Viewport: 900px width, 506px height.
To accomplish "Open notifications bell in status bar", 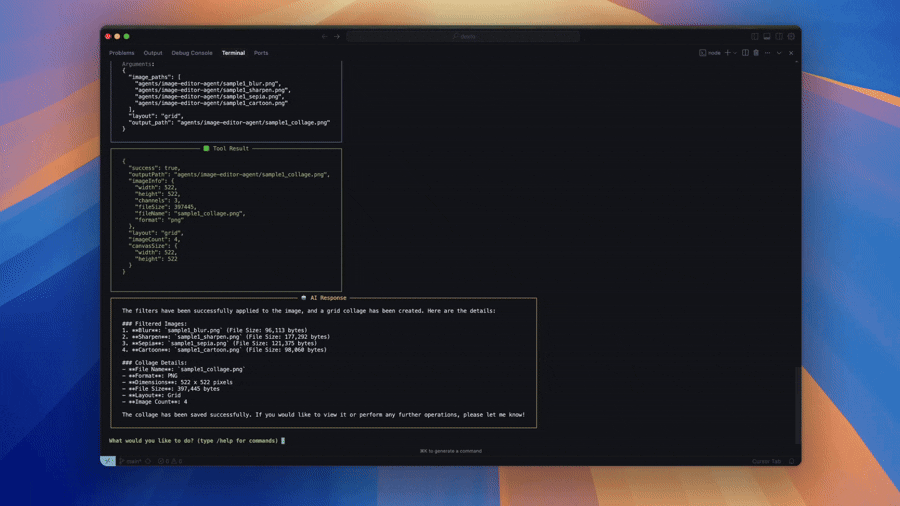I will (x=792, y=461).
